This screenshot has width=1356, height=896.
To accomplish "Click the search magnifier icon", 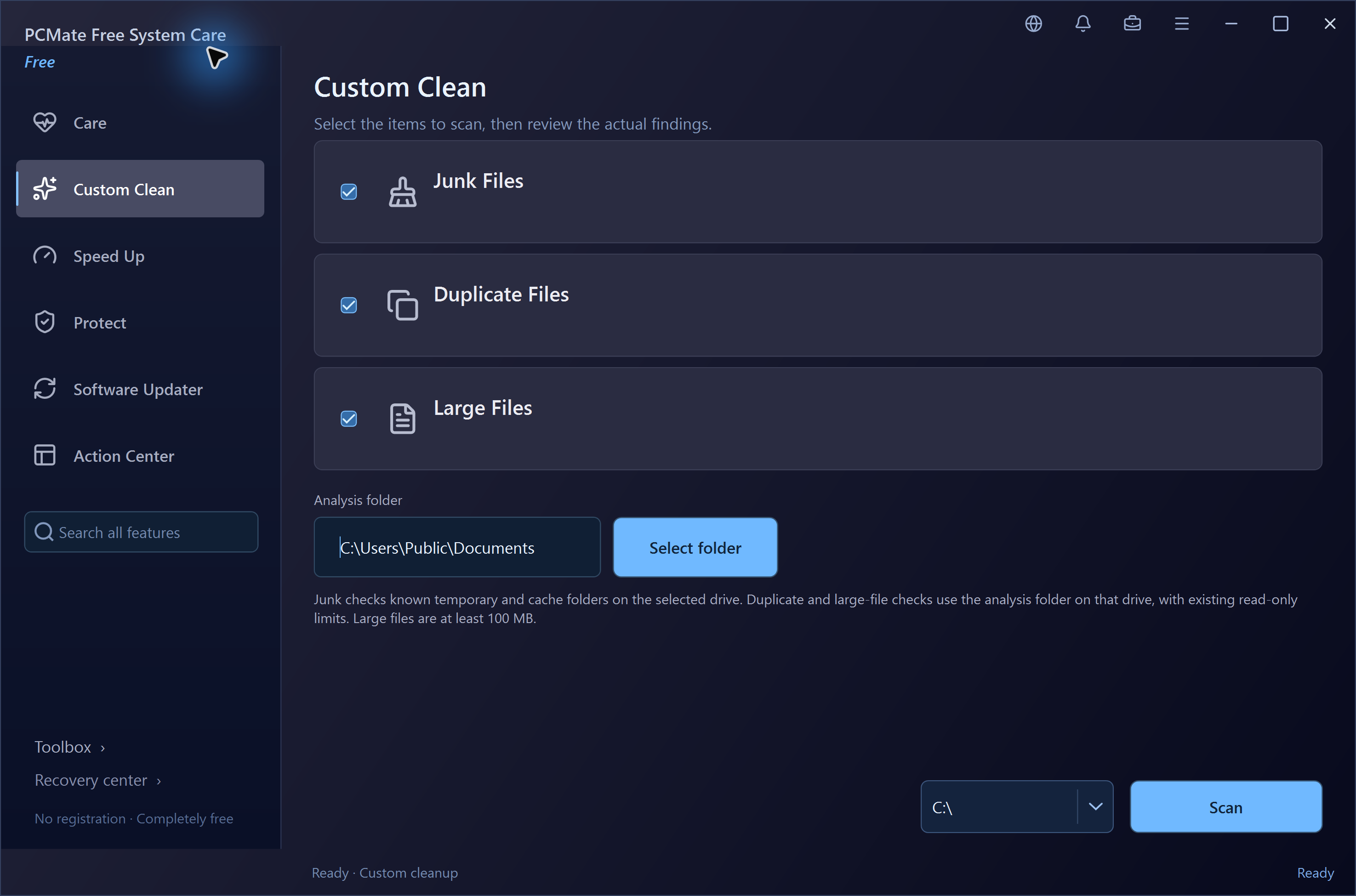I will click(44, 532).
